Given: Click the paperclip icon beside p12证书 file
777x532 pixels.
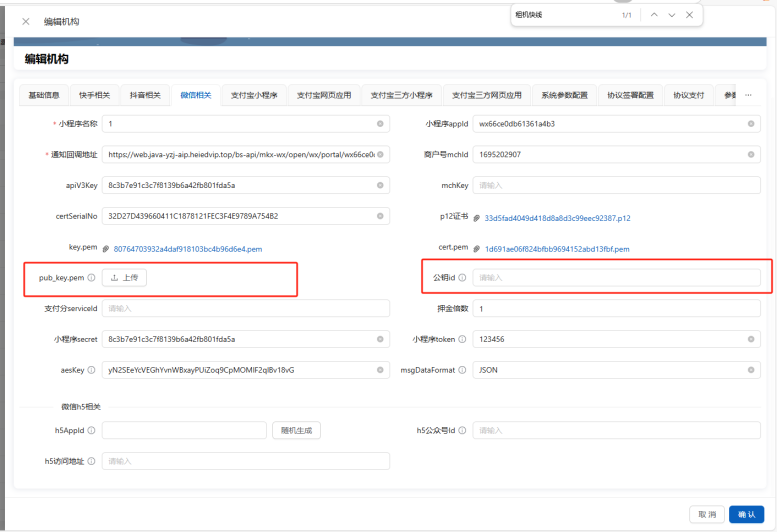Looking at the screenshot, I should (476, 218).
